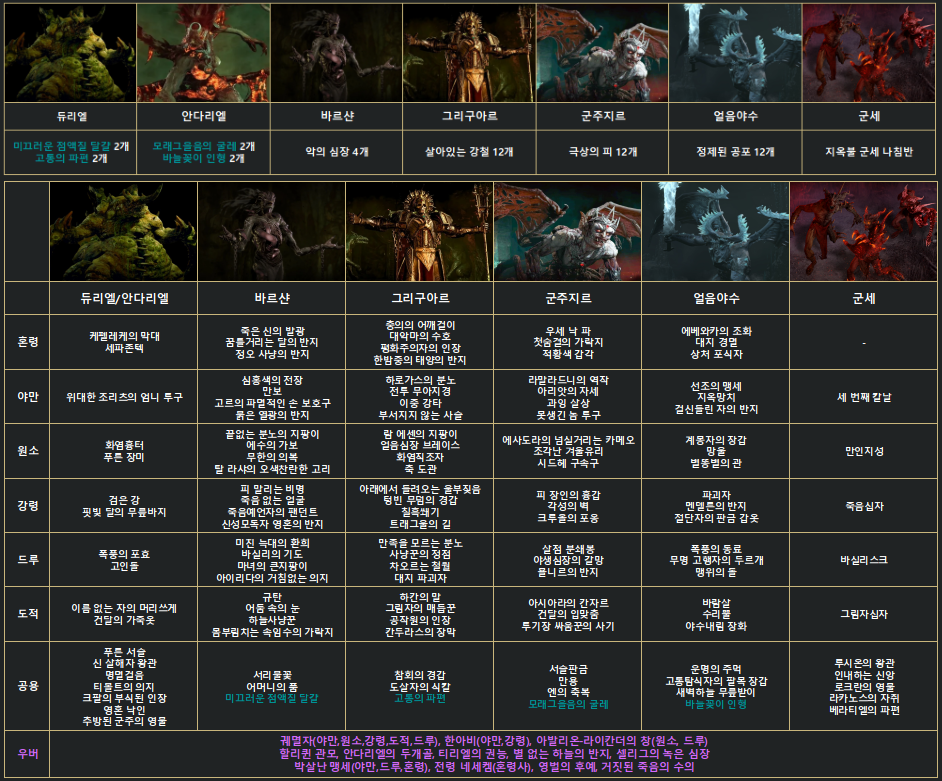Click the 안다리엘 boss image with red hair
Viewport: 942px width, 781px height.
click(203, 53)
